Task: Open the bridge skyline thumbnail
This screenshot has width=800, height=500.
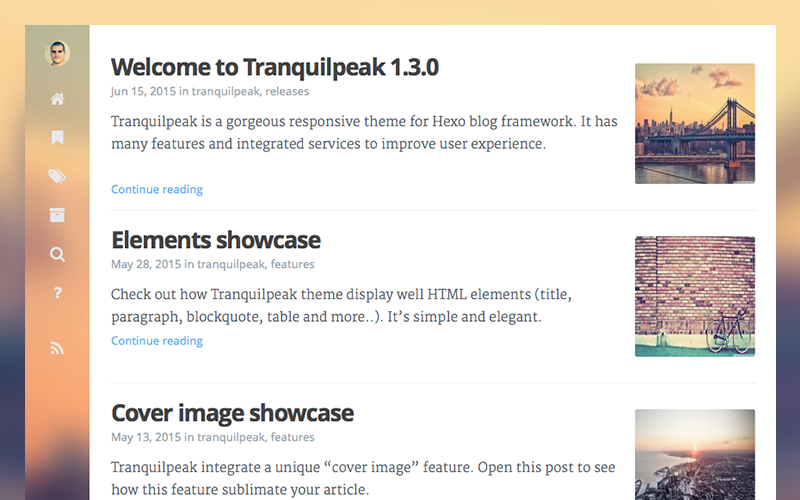Action: (x=695, y=123)
